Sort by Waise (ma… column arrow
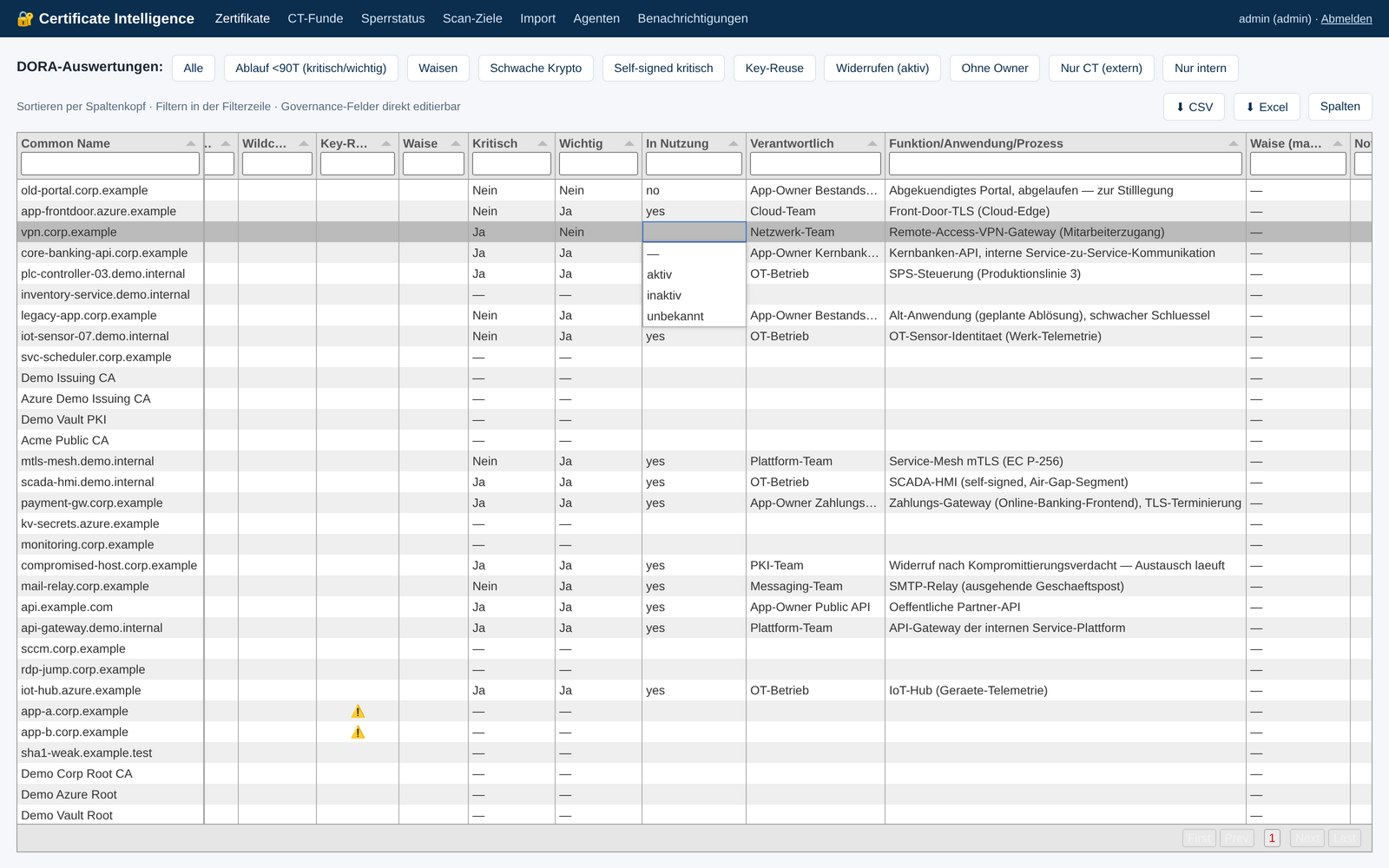 click(x=1338, y=143)
